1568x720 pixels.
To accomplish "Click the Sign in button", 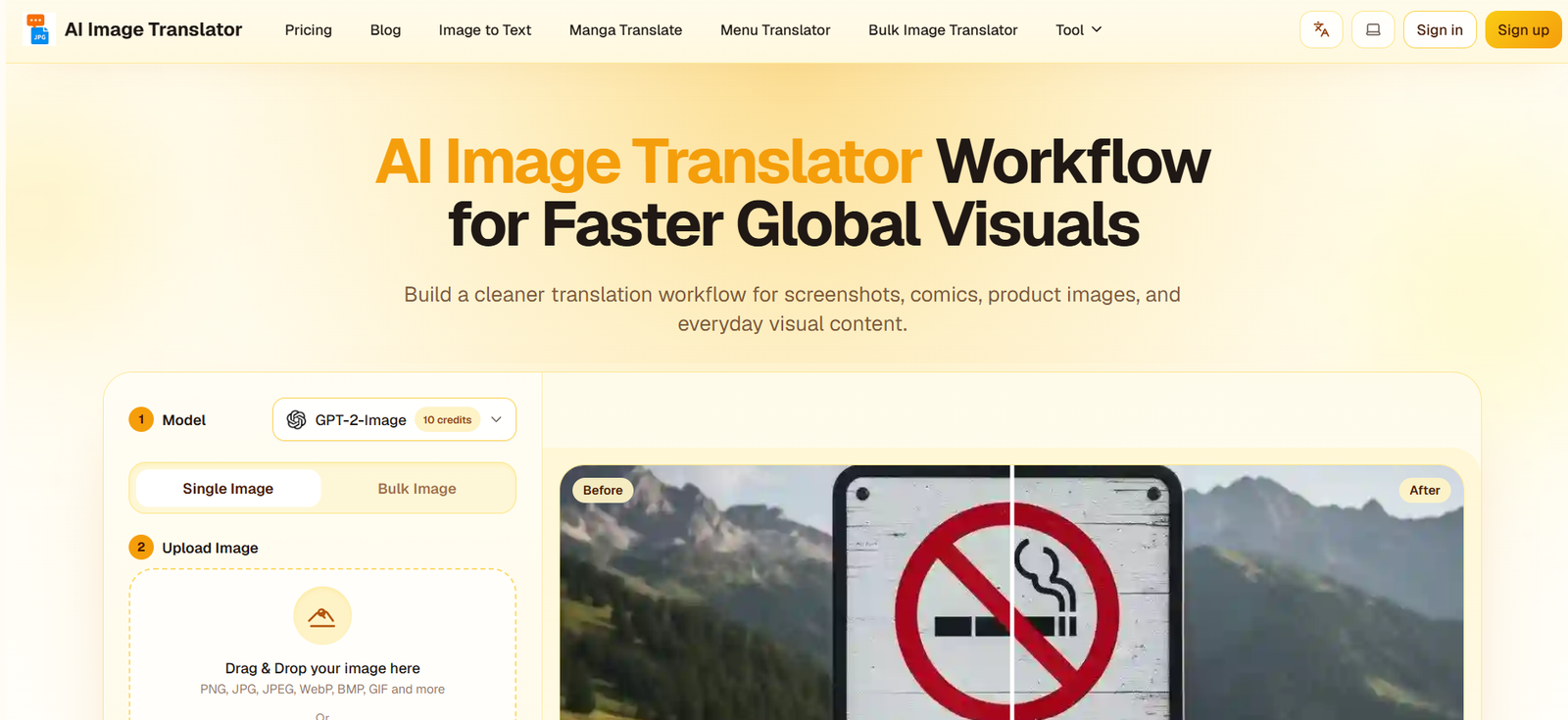I will coord(1440,29).
